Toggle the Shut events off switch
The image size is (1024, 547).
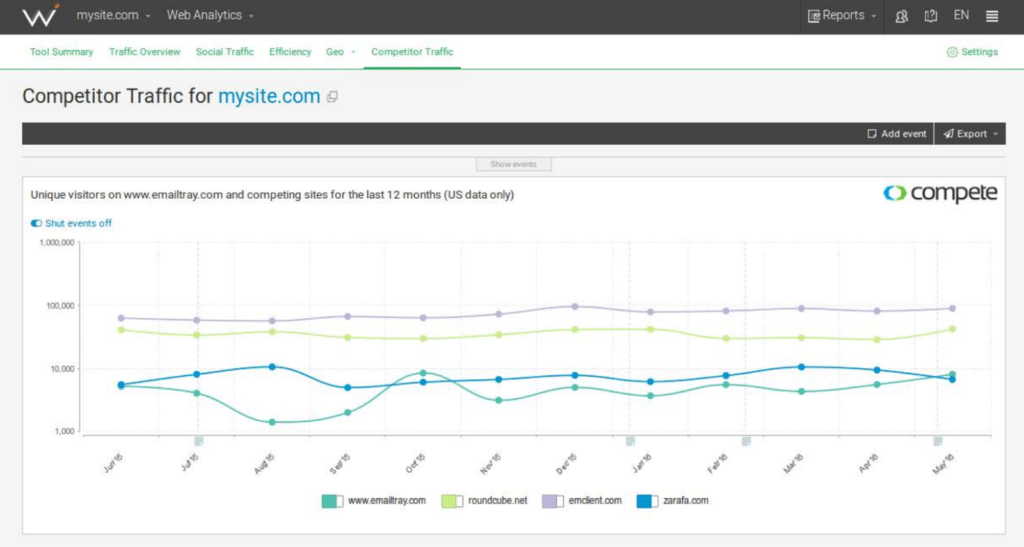tap(36, 223)
